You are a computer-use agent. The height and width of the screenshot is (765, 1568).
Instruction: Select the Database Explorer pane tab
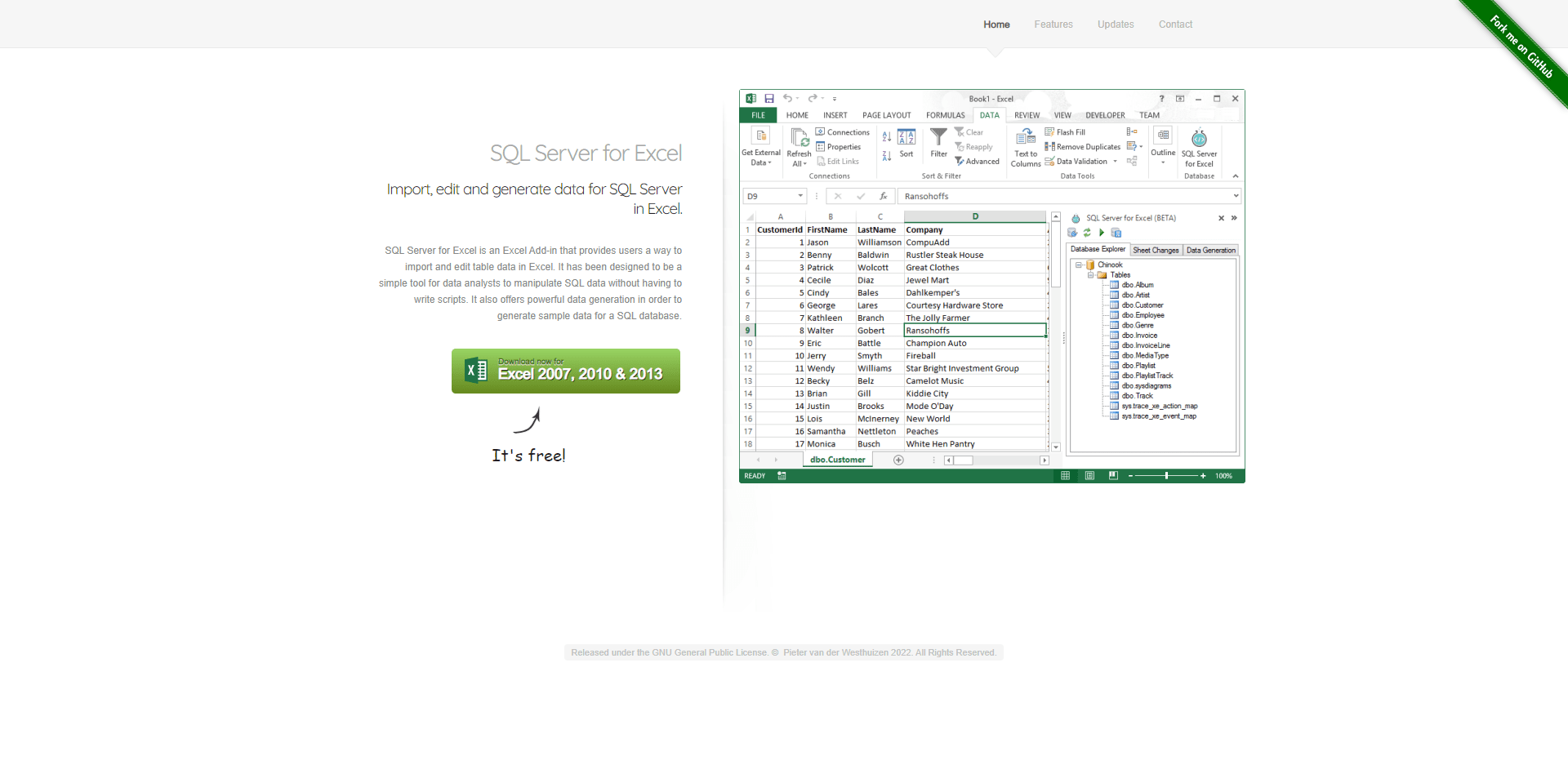coord(1098,249)
